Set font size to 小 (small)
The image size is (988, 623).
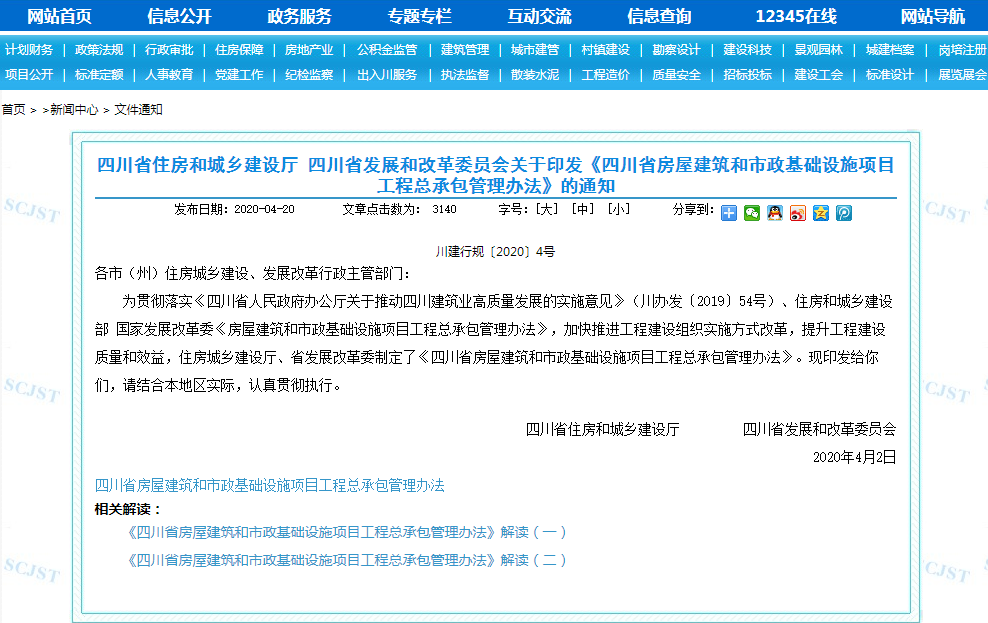tap(619, 210)
